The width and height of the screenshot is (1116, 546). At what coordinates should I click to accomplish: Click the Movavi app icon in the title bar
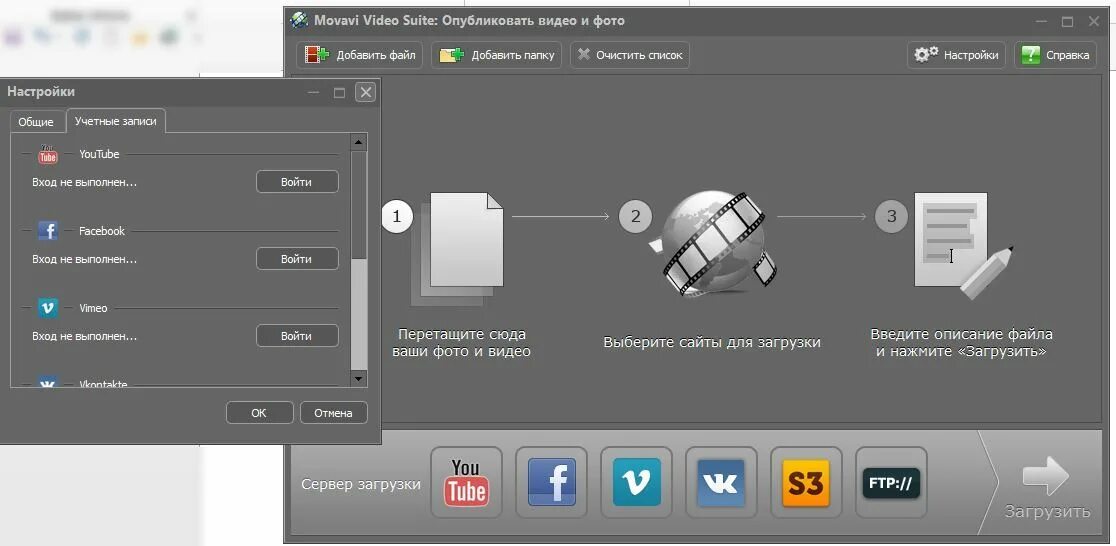point(299,20)
